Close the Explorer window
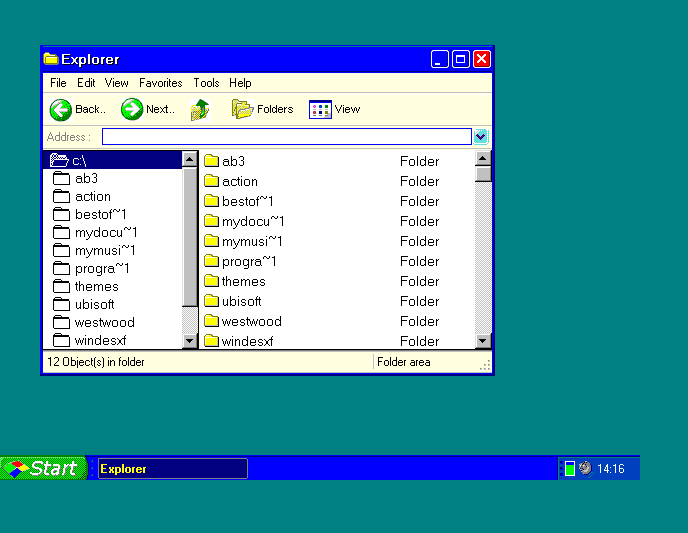 [482, 59]
